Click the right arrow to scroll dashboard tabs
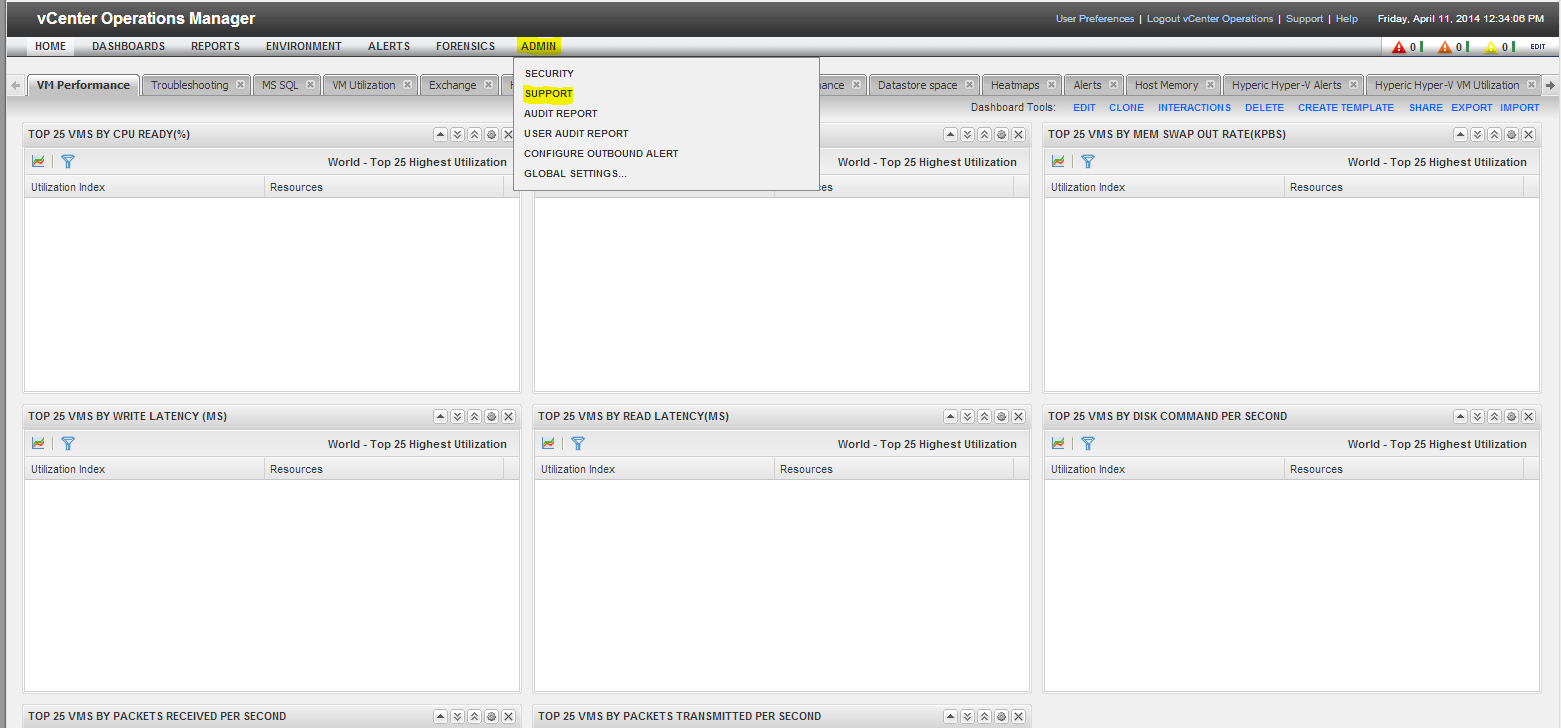The width and height of the screenshot is (1561, 728). [1548, 85]
